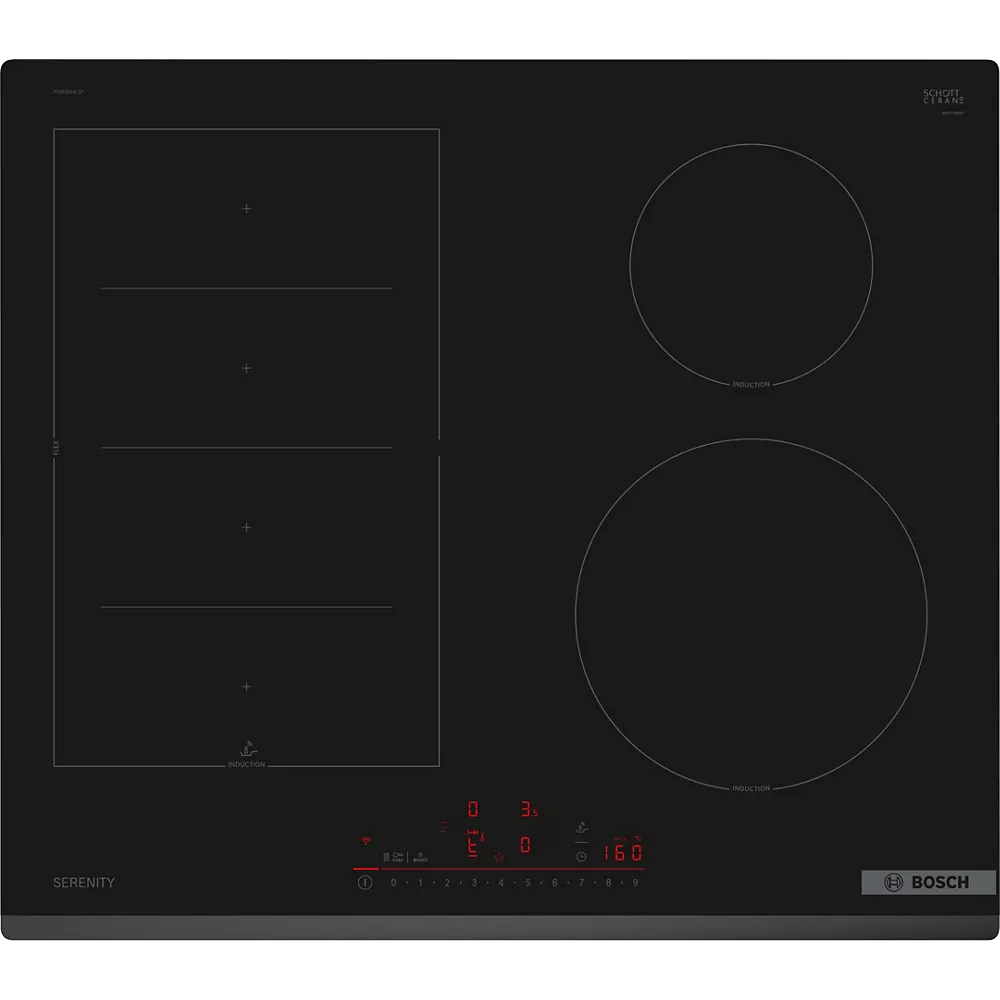This screenshot has height=1000, width=1000.
Task: Tap the BOSCH logo badge
Action: point(929,883)
